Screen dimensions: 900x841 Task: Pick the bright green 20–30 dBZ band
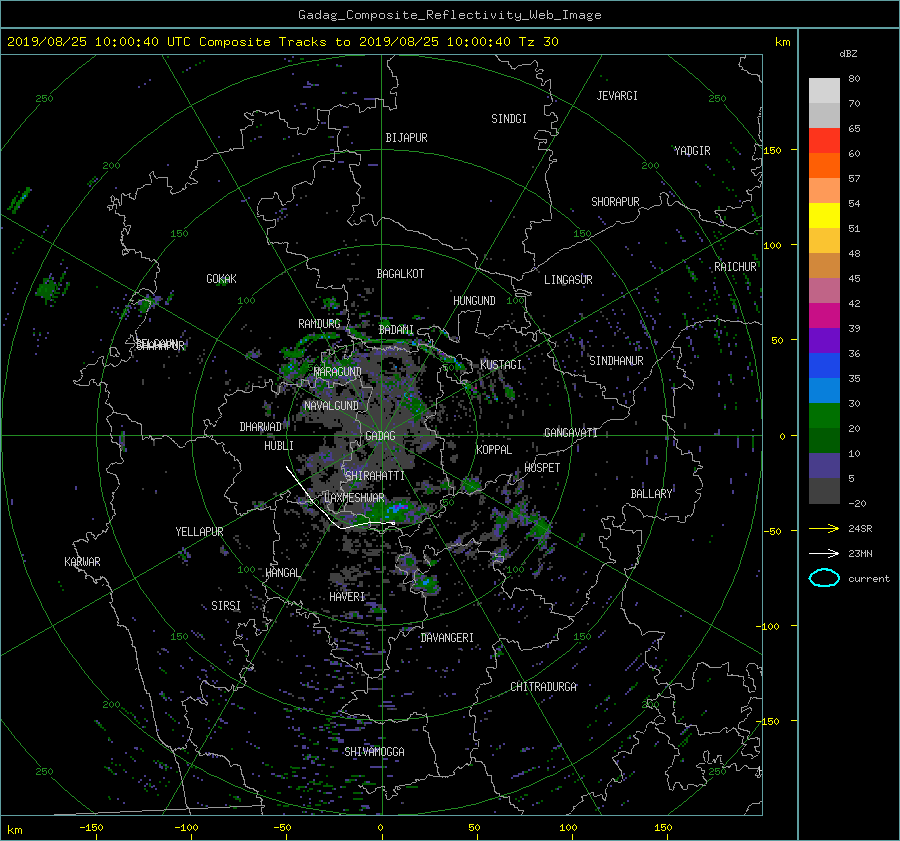[x=824, y=416]
